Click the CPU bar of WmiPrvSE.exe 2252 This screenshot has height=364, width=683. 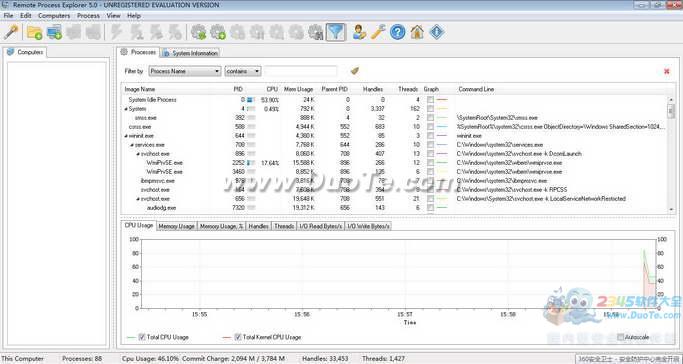click(x=251, y=163)
